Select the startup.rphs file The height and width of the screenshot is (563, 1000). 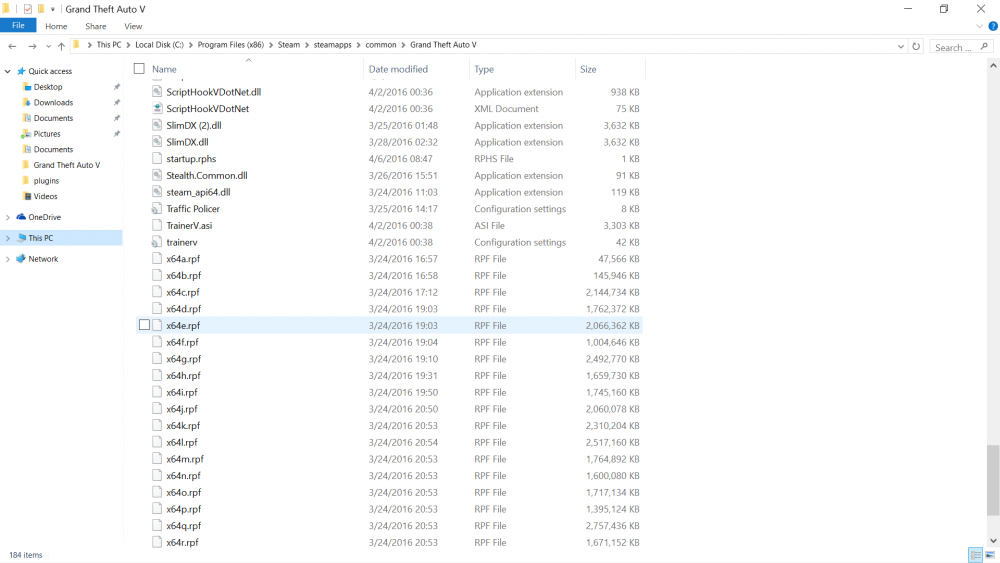191,159
